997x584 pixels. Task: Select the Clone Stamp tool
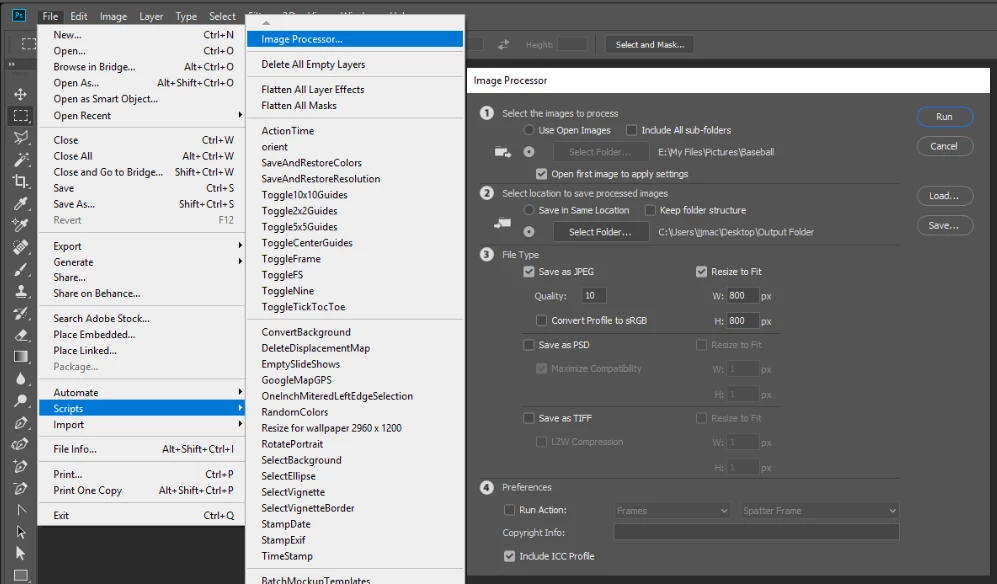pyautogui.click(x=20, y=291)
